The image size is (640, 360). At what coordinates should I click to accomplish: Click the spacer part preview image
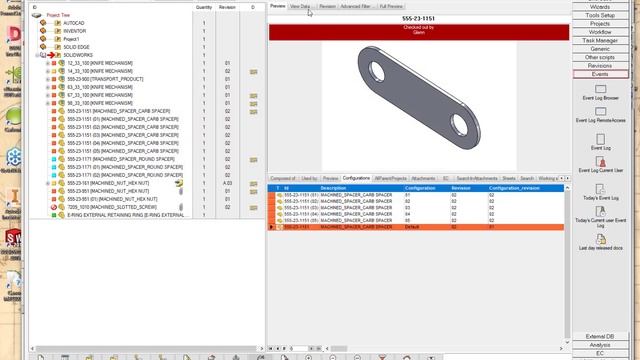(x=419, y=97)
